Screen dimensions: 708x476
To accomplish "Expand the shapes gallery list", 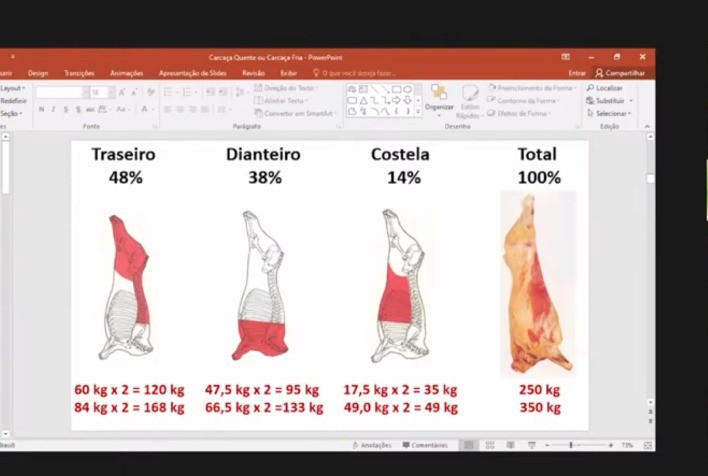I will 420,112.
